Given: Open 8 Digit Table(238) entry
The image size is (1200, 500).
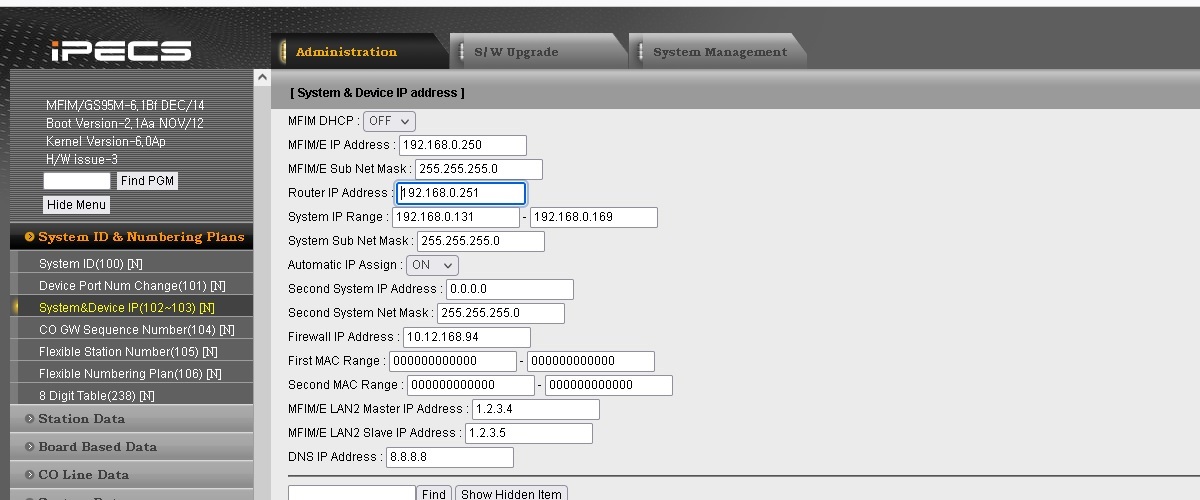Looking at the screenshot, I should pos(96,396).
